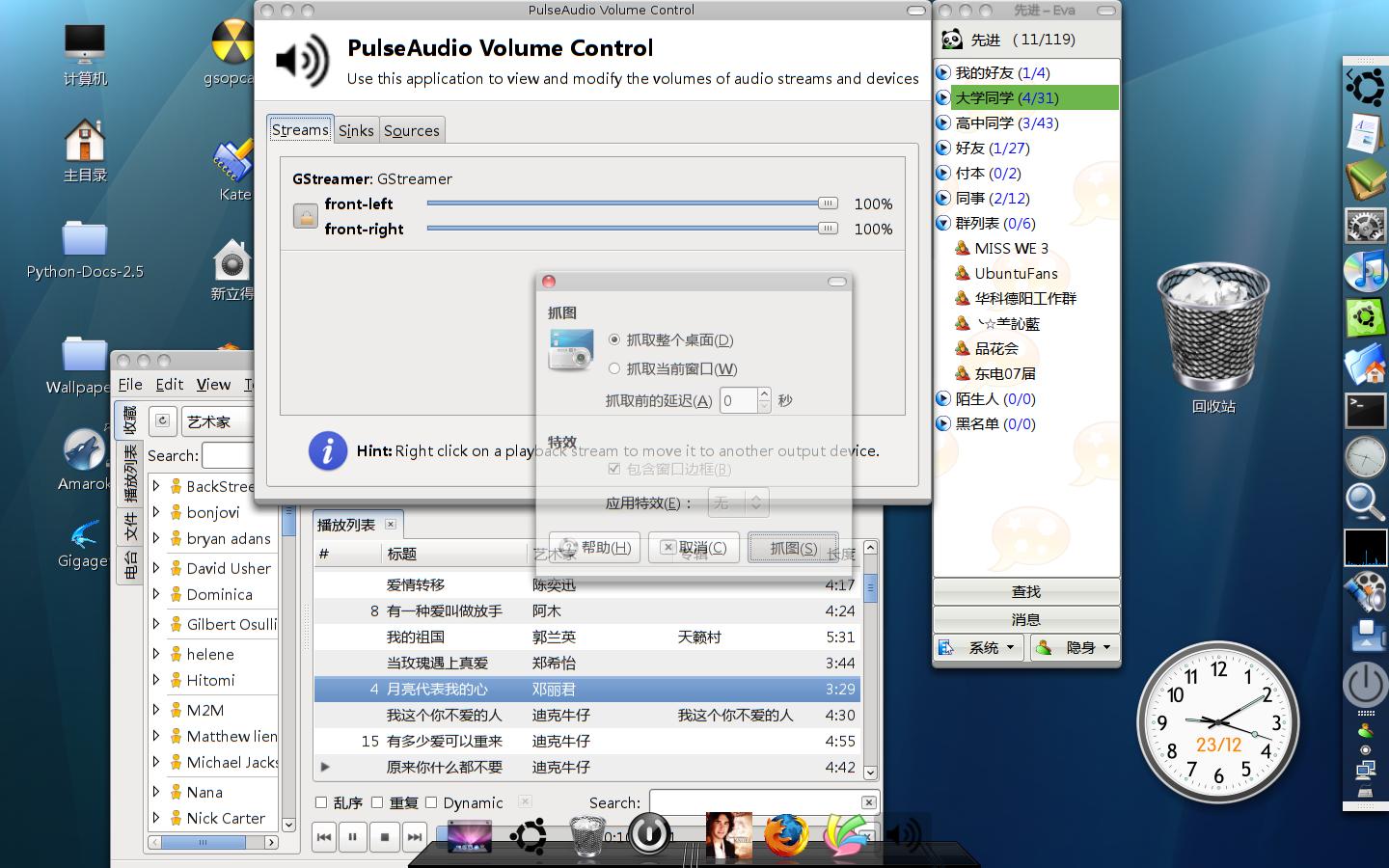The image size is (1389, 868).
Task: Open the film reel media player icon in dock
Action: coord(1366,592)
